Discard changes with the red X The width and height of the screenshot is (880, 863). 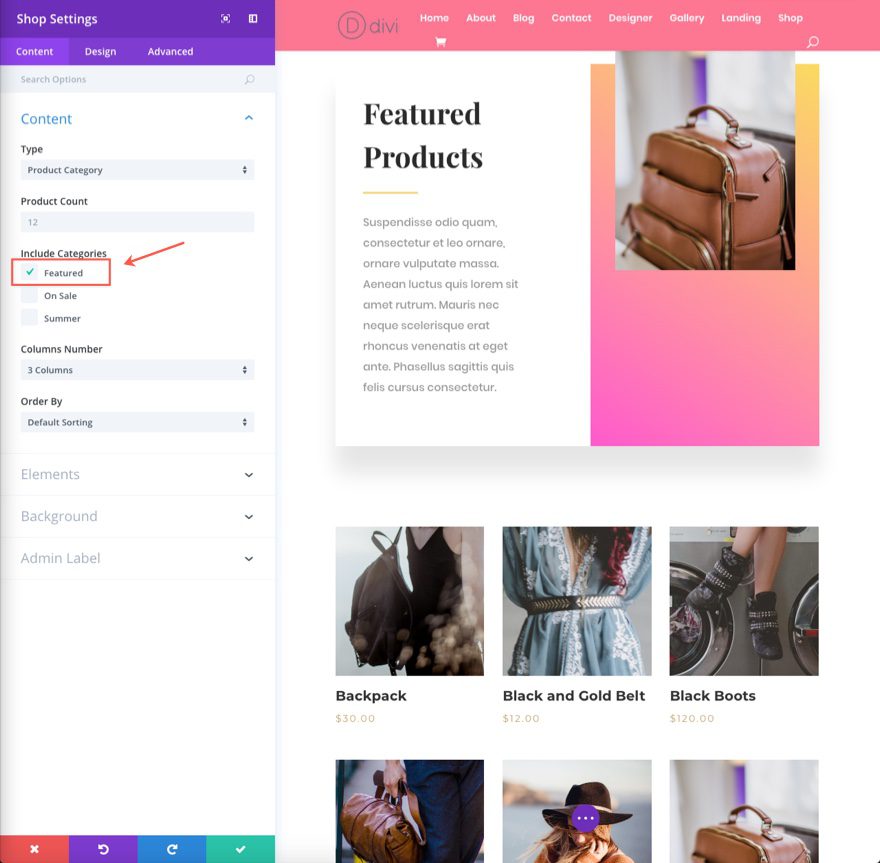coord(34,849)
